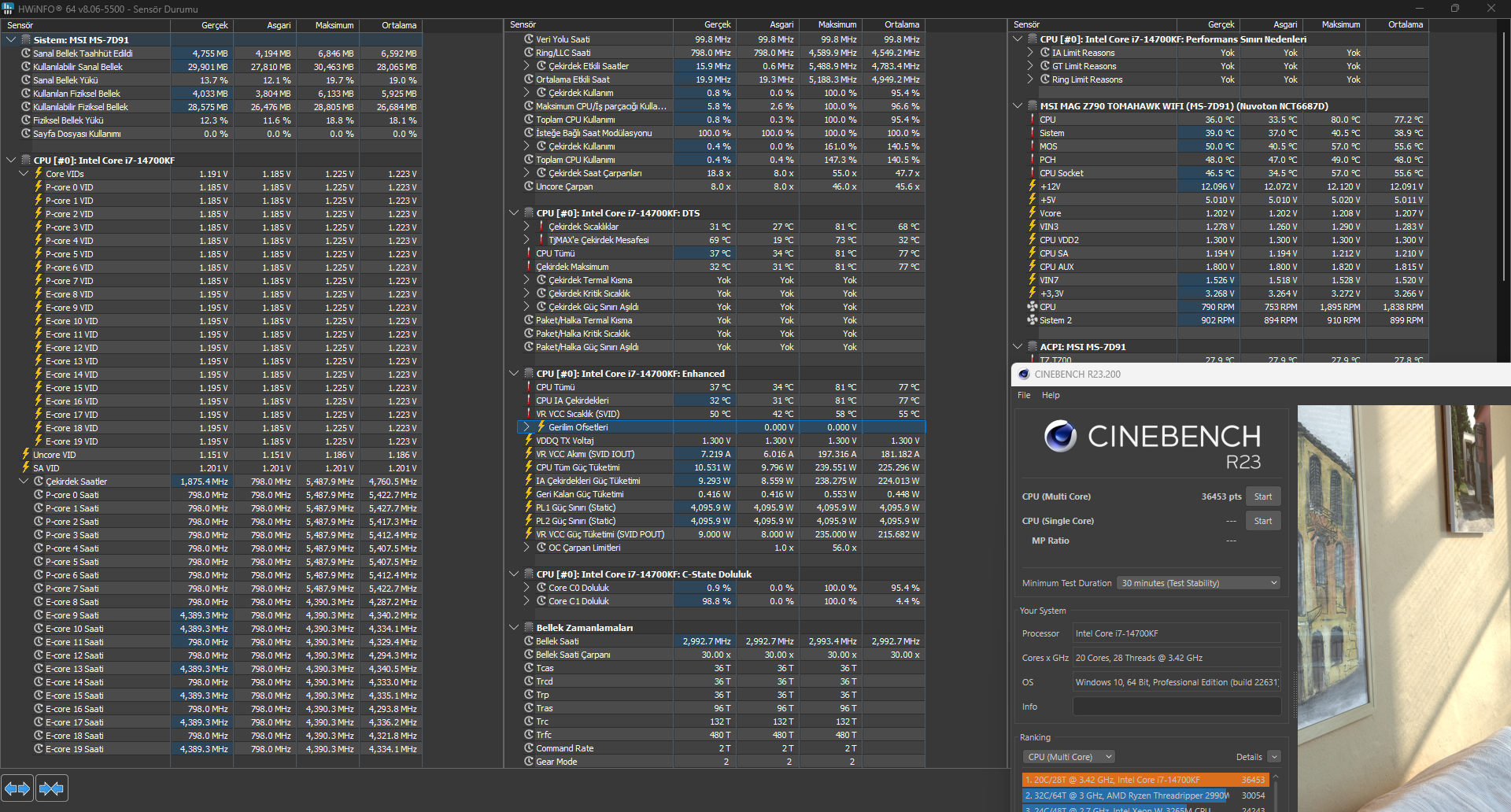The width and height of the screenshot is (1511, 812).
Task: Expand the GT Limit Reasons node
Action: (x=1030, y=66)
